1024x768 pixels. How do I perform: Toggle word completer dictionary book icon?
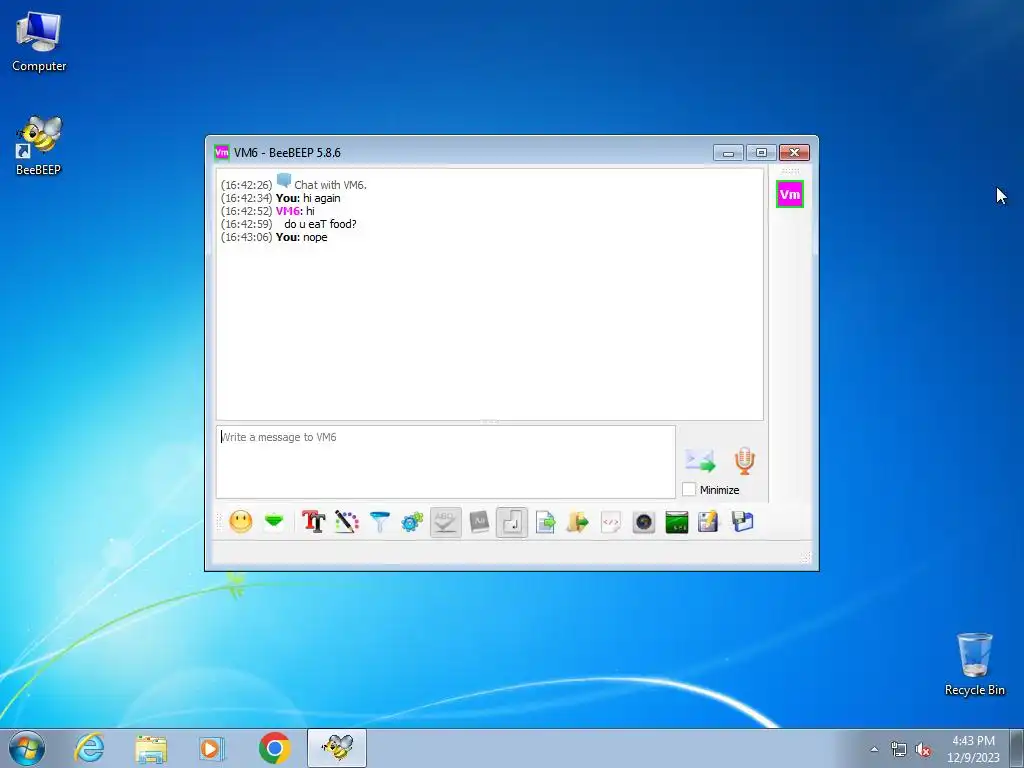[x=479, y=522]
